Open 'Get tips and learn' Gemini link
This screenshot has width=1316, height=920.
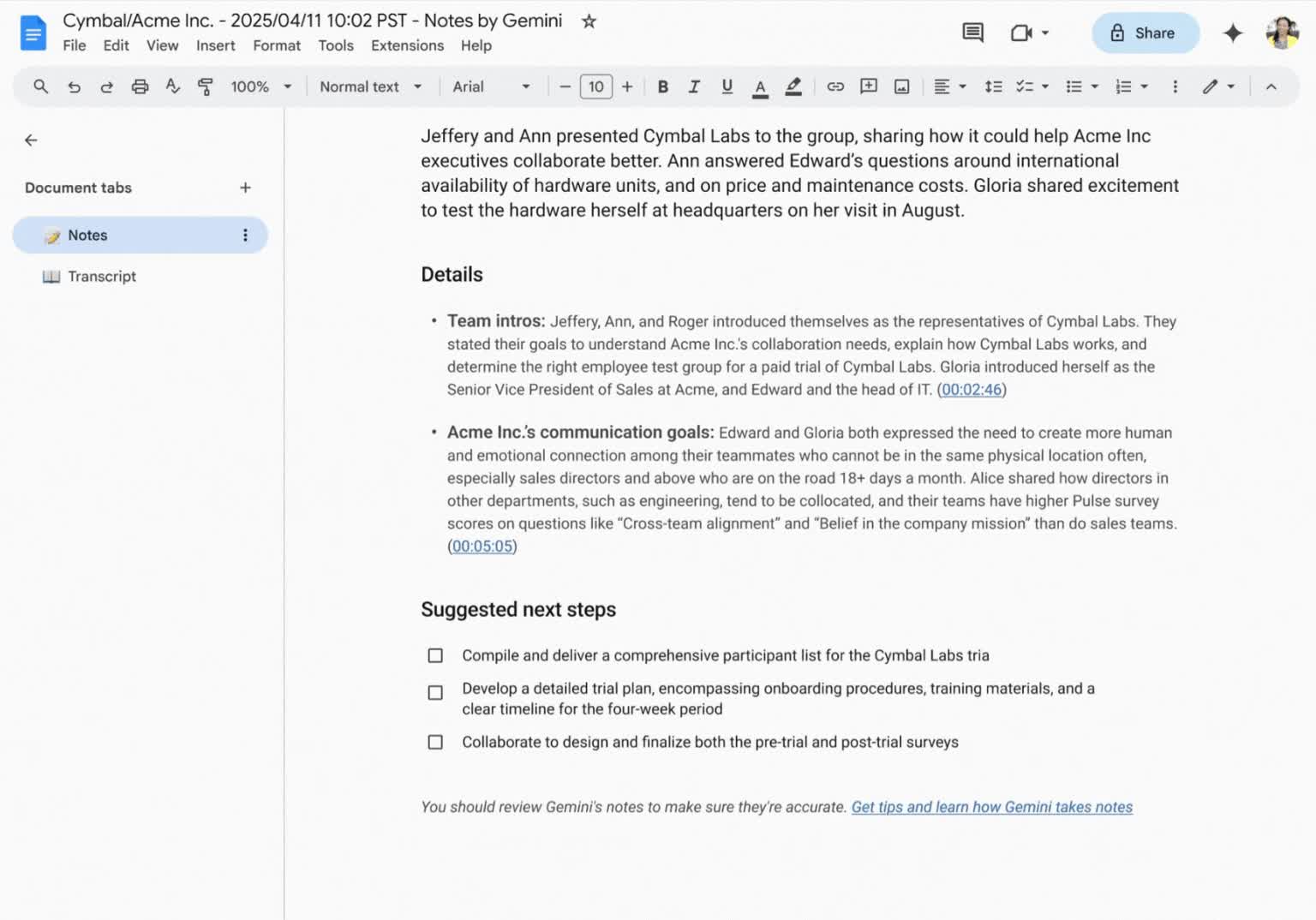pos(992,807)
